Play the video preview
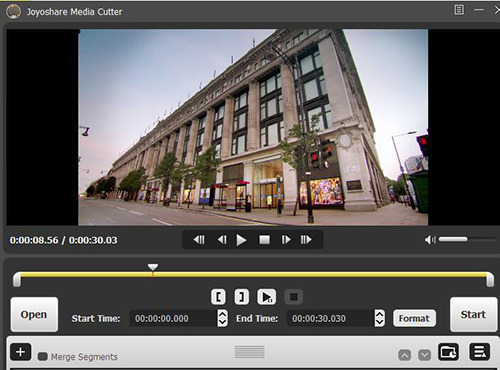The width and height of the screenshot is (500, 370). tap(241, 240)
